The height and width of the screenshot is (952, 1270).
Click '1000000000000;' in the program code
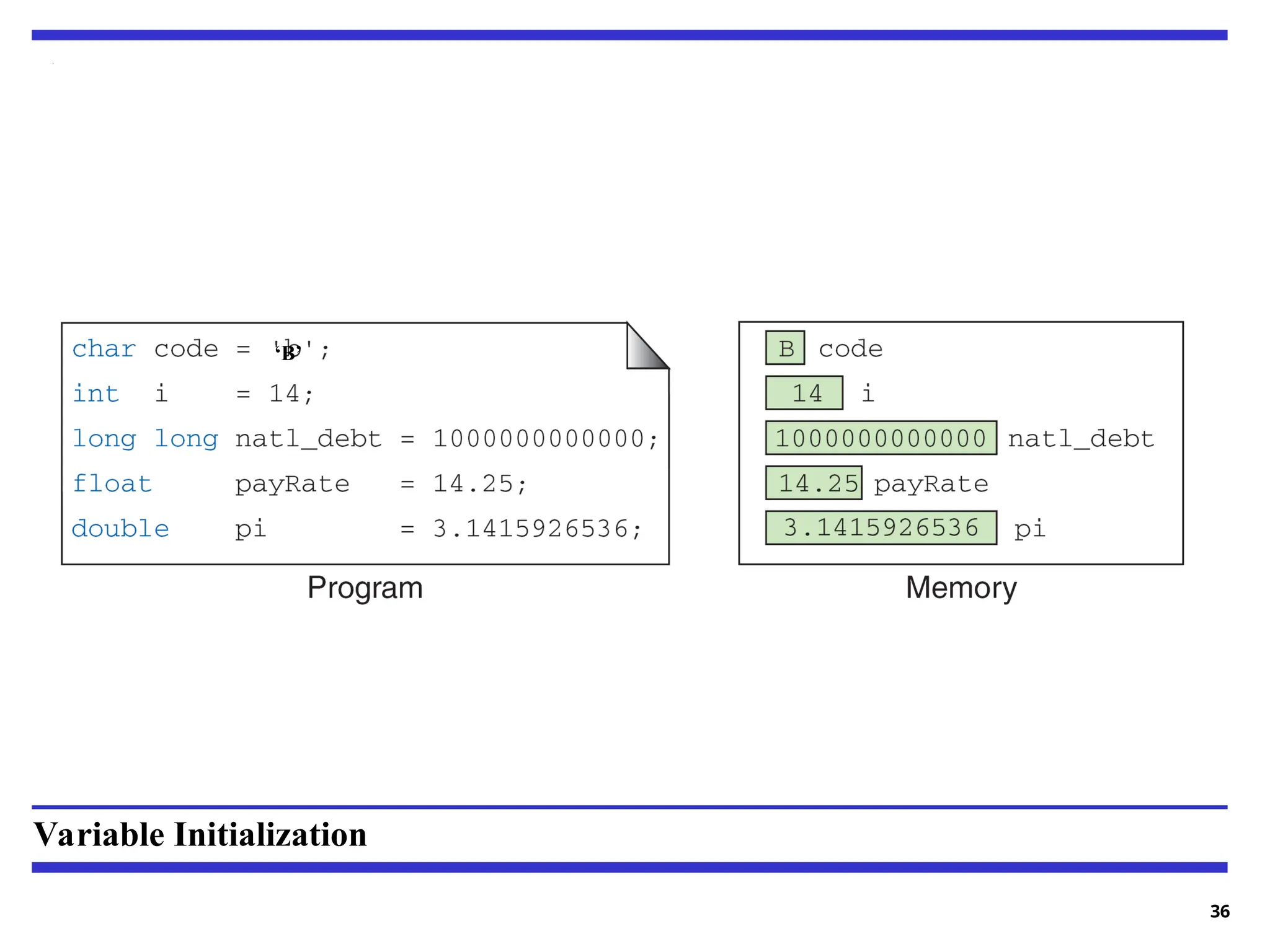pyautogui.click(x=546, y=439)
